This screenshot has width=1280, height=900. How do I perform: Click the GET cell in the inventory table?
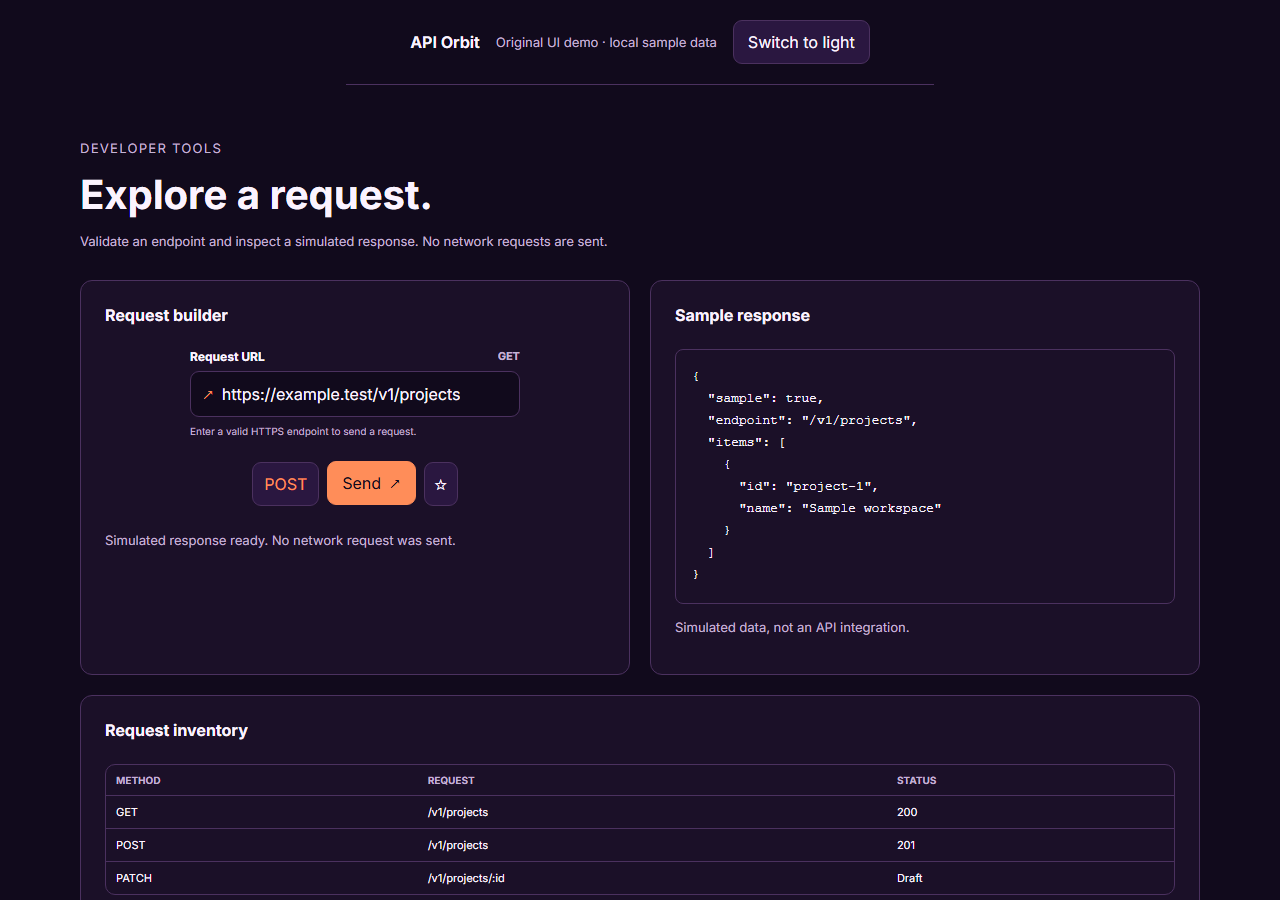[x=127, y=812]
